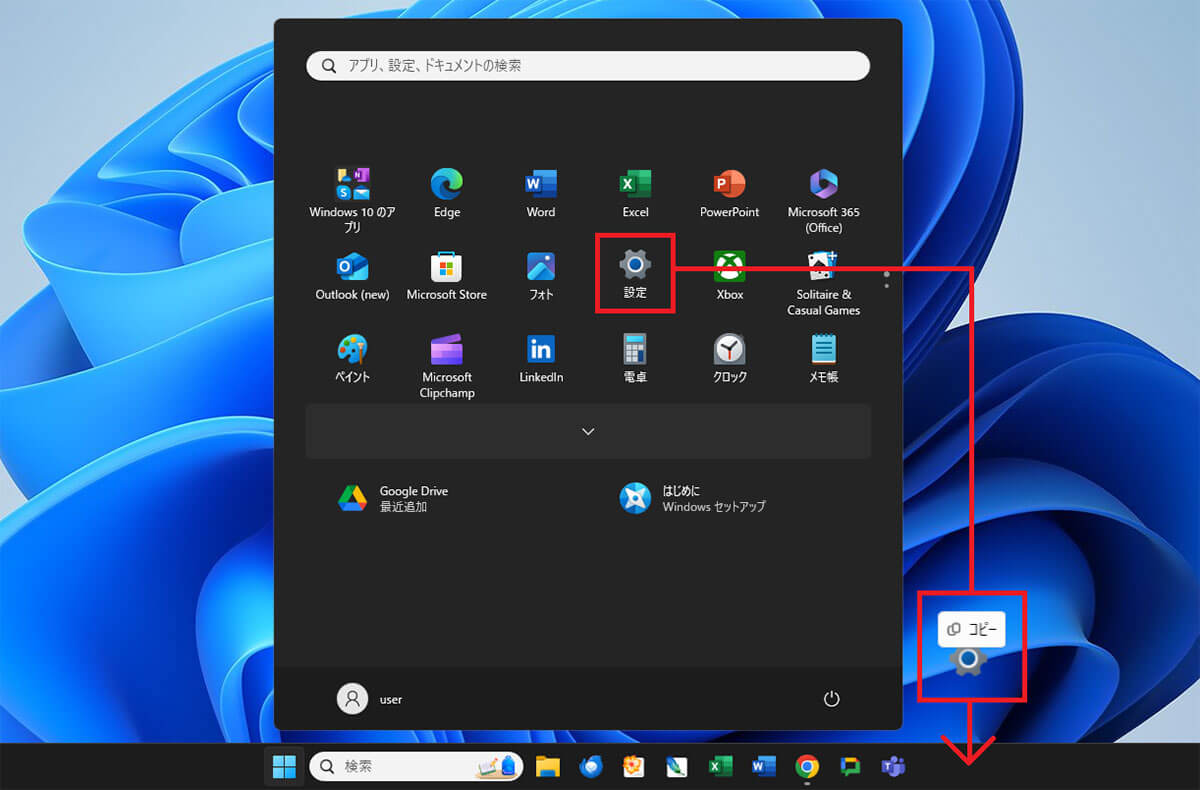Open Excel from Start menu pinned apps

(x=635, y=192)
